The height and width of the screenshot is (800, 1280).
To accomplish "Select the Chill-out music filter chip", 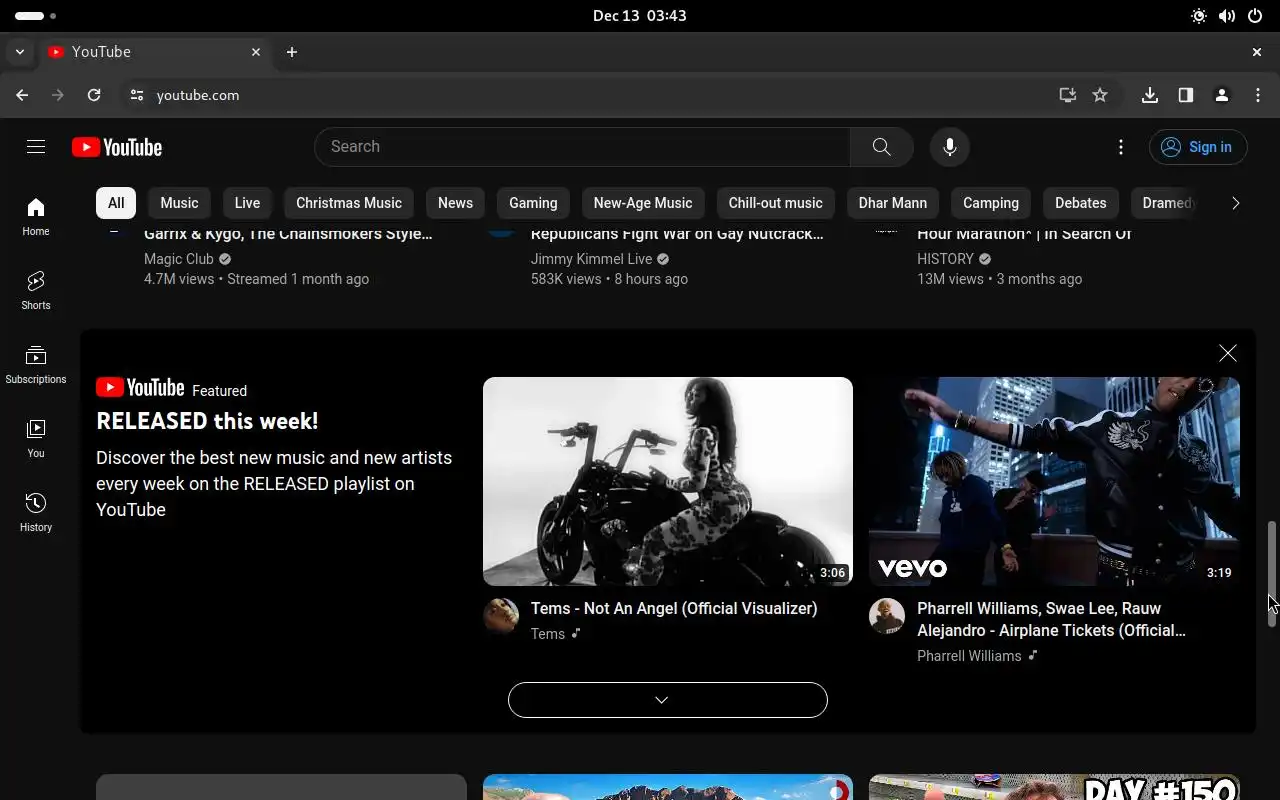I will [x=776, y=203].
